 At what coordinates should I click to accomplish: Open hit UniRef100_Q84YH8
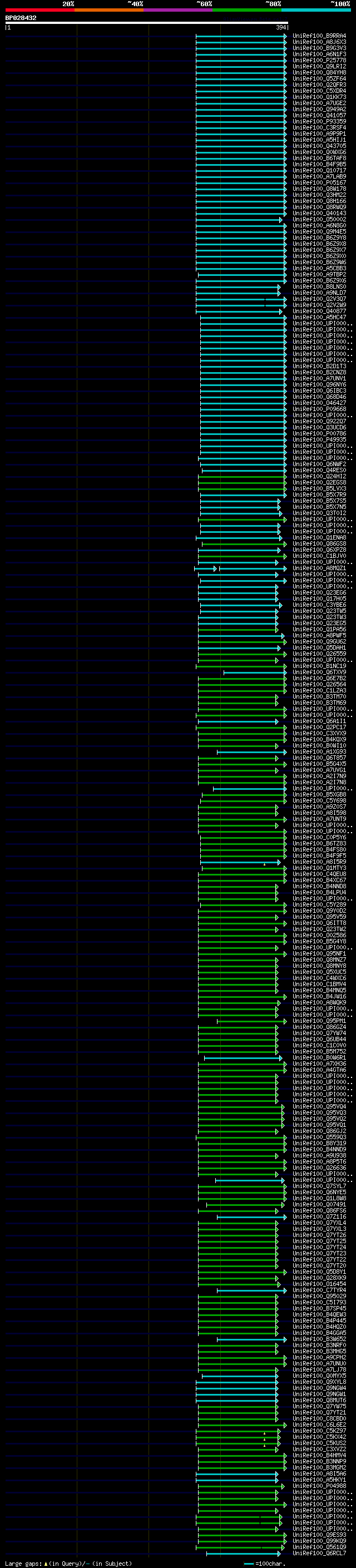click(319, 72)
